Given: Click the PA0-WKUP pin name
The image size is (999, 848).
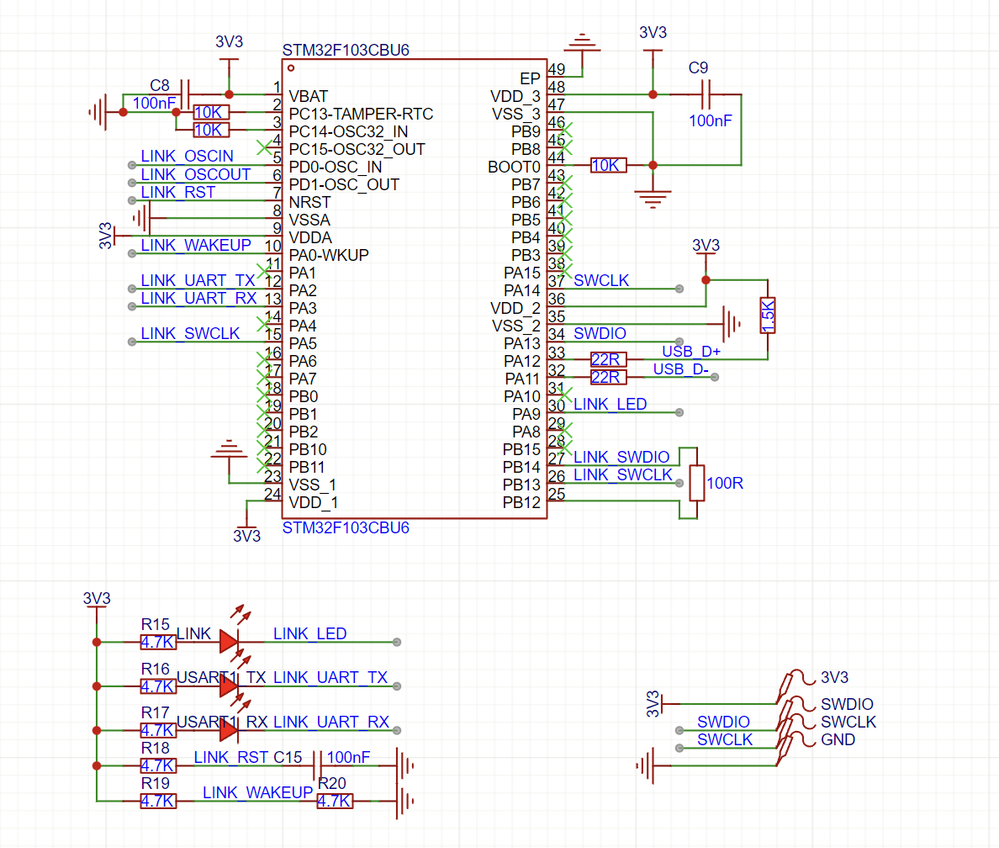Looking at the screenshot, I should click(329, 255).
